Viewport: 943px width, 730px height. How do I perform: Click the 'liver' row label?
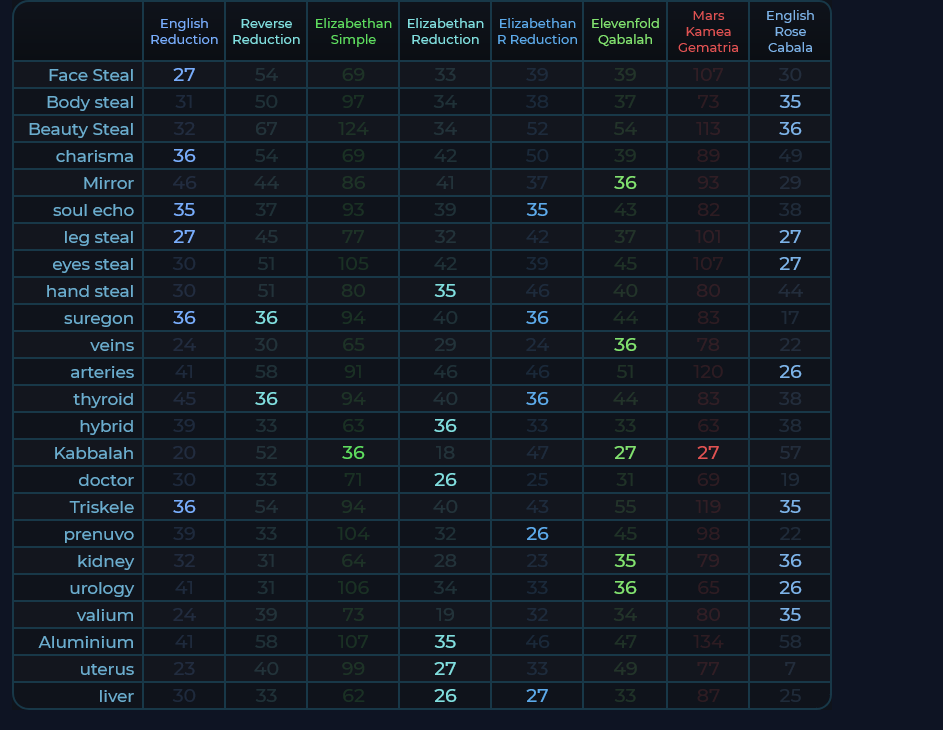(x=116, y=696)
